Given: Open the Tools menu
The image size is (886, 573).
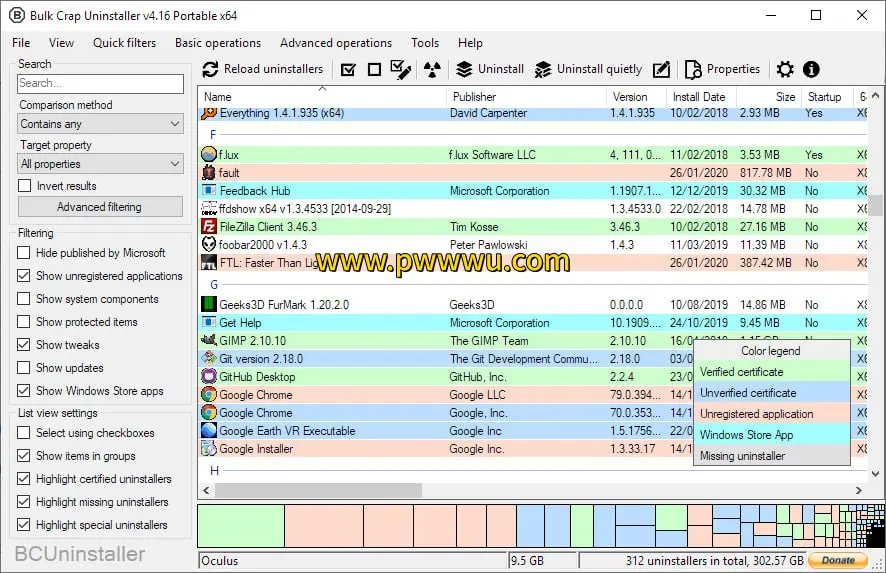Looking at the screenshot, I should [x=425, y=43].
